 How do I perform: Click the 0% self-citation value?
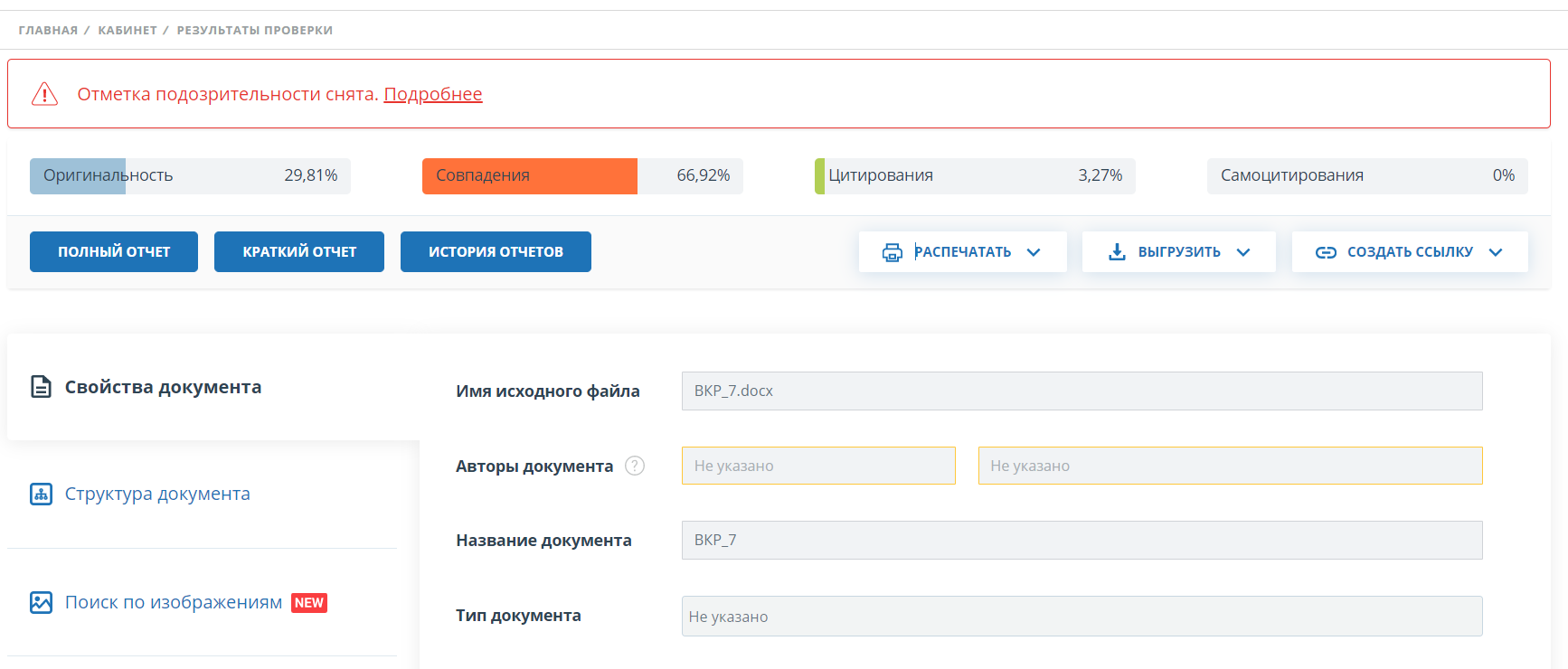1504,175
